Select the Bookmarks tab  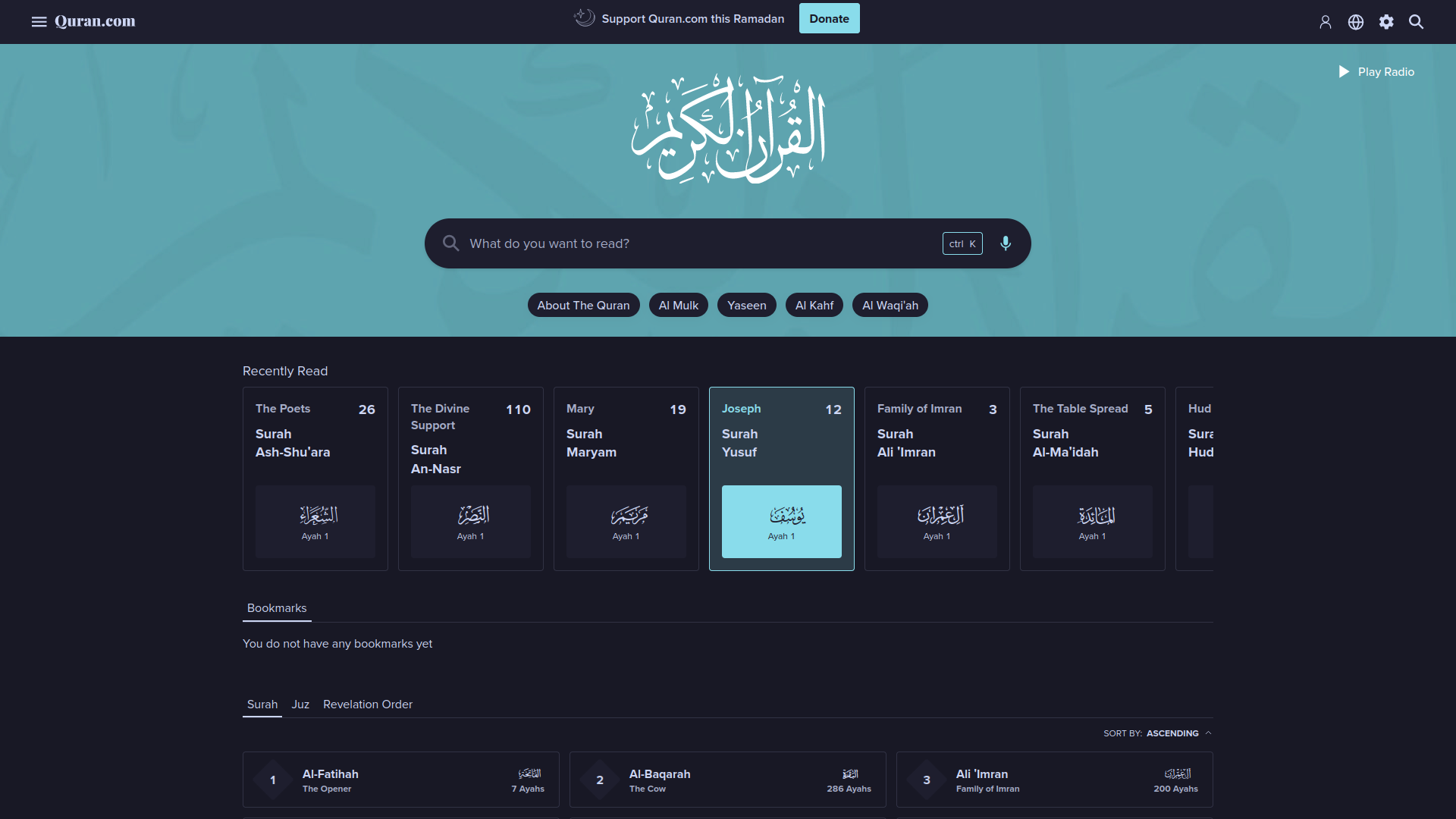coord(277,608)
